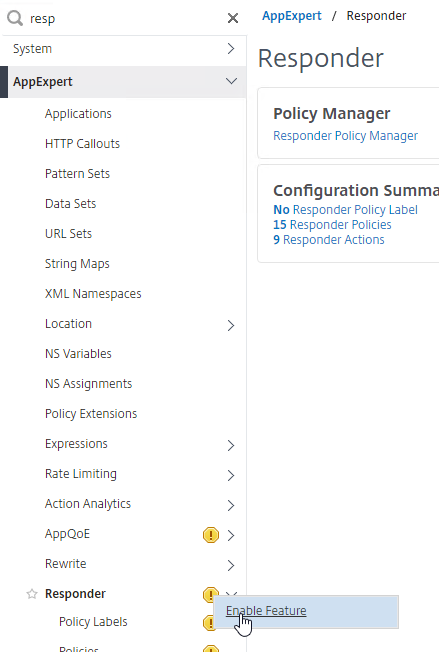Viewport: 439px width, 652px height.
Task: Click the star icon next to Responder
Action: (x=32, y=594)
